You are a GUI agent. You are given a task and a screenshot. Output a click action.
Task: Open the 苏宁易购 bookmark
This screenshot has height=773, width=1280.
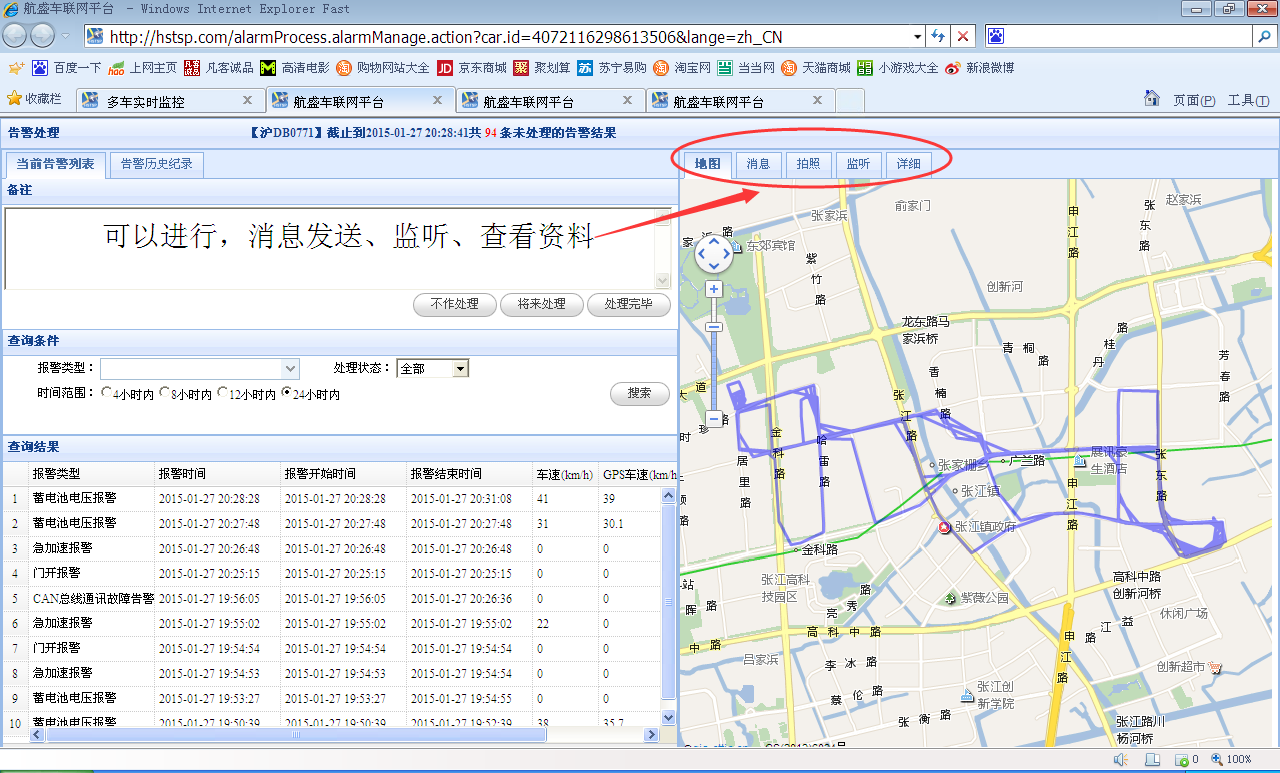[x=612, y=68]
